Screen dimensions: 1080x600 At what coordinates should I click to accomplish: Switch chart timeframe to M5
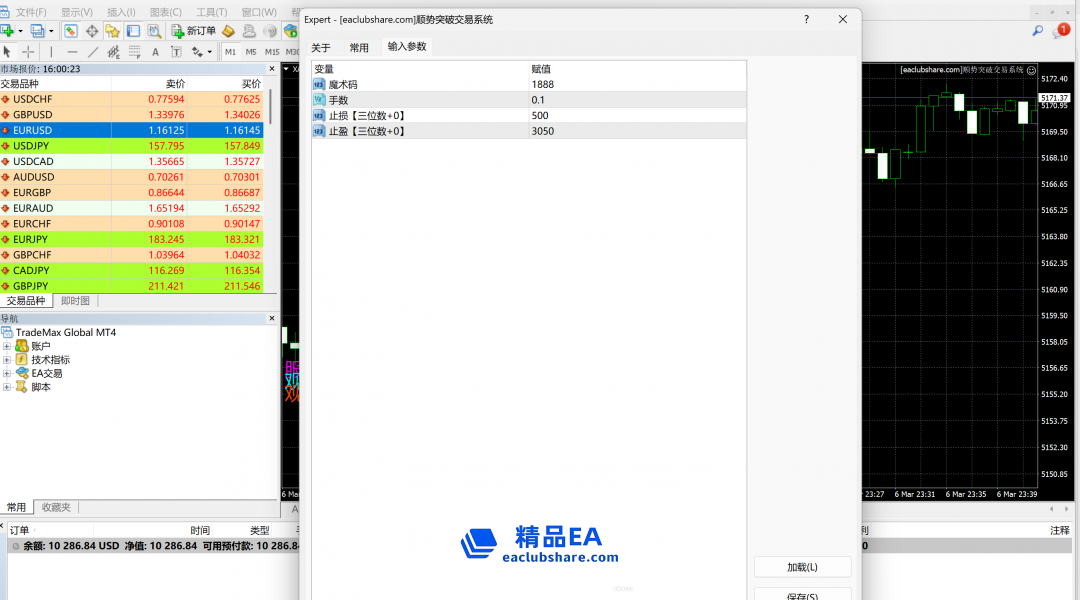point(250,51)
